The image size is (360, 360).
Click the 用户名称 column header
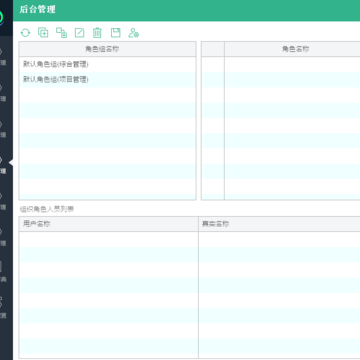click(x=109, y=224)
